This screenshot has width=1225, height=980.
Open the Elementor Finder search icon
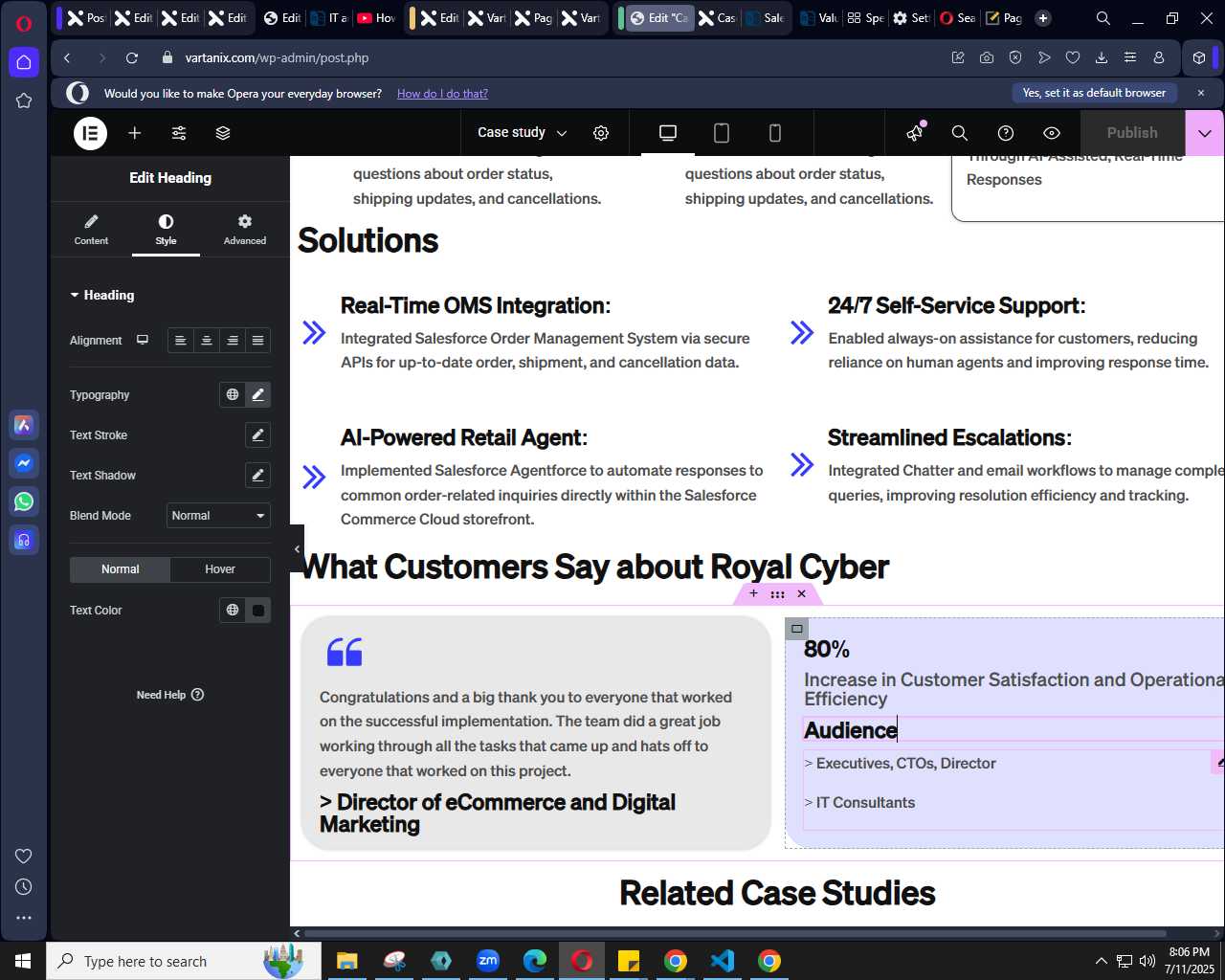point(960,133)
